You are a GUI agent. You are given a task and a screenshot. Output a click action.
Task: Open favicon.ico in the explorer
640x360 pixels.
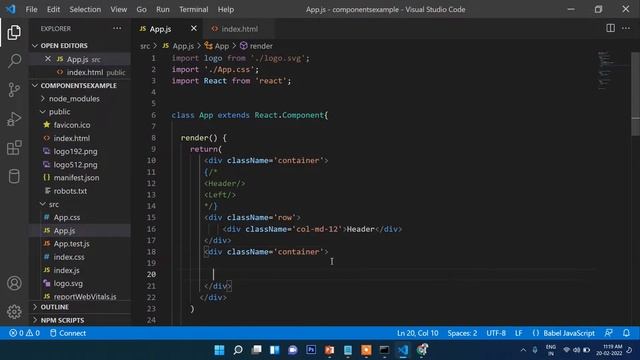pyautogui.click(x=80, y=125)
